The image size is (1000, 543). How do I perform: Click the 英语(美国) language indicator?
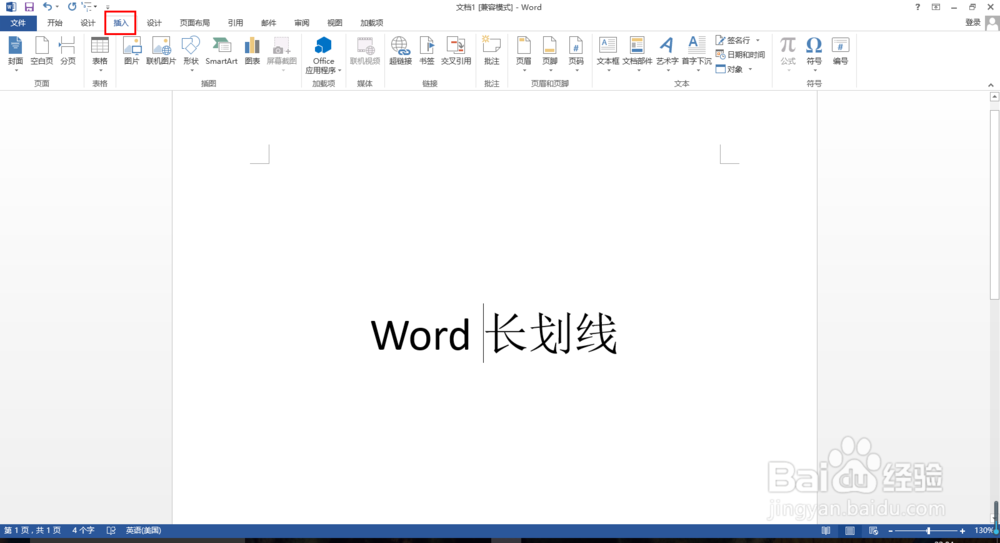(143, 530)
